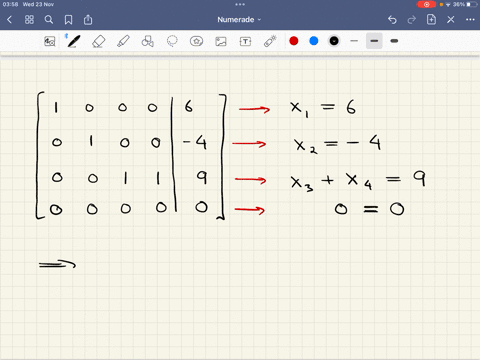
Task: Tap the handwritten x₁ = 6 equation
Action: (x=323, y=108)
